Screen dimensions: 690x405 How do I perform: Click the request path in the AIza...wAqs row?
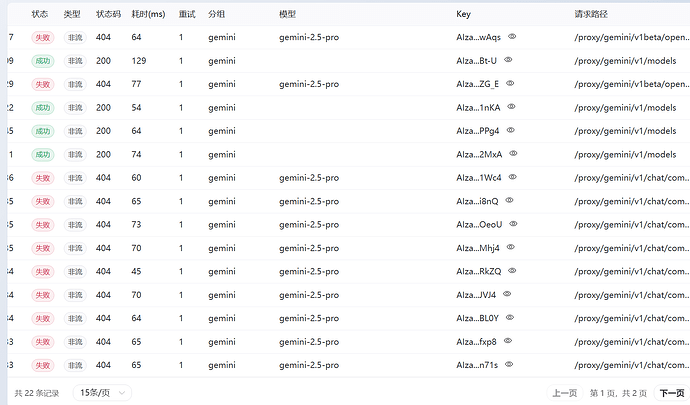(x=631, y=37)
